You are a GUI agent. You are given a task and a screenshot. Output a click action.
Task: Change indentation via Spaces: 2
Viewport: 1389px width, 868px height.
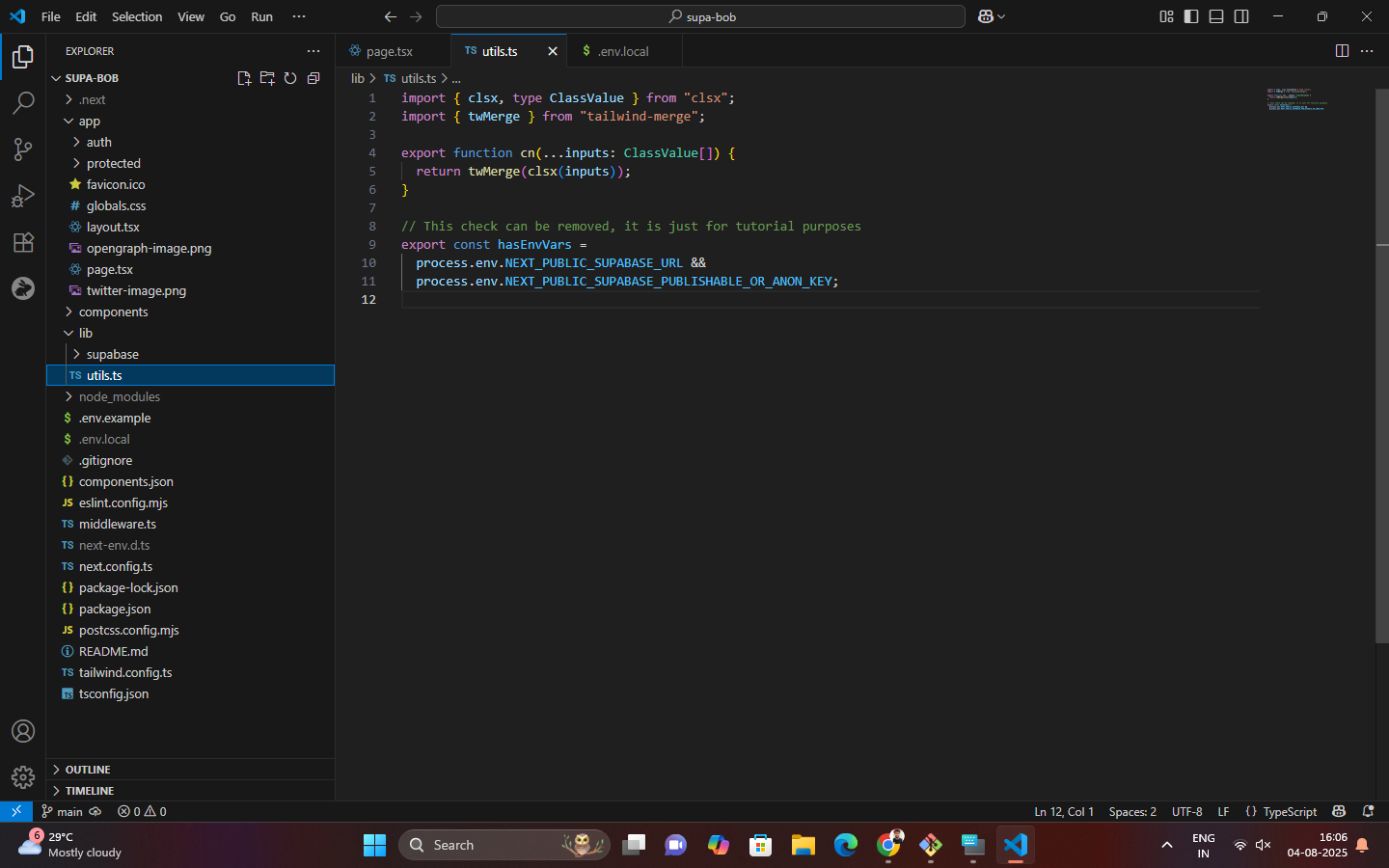1132,811
